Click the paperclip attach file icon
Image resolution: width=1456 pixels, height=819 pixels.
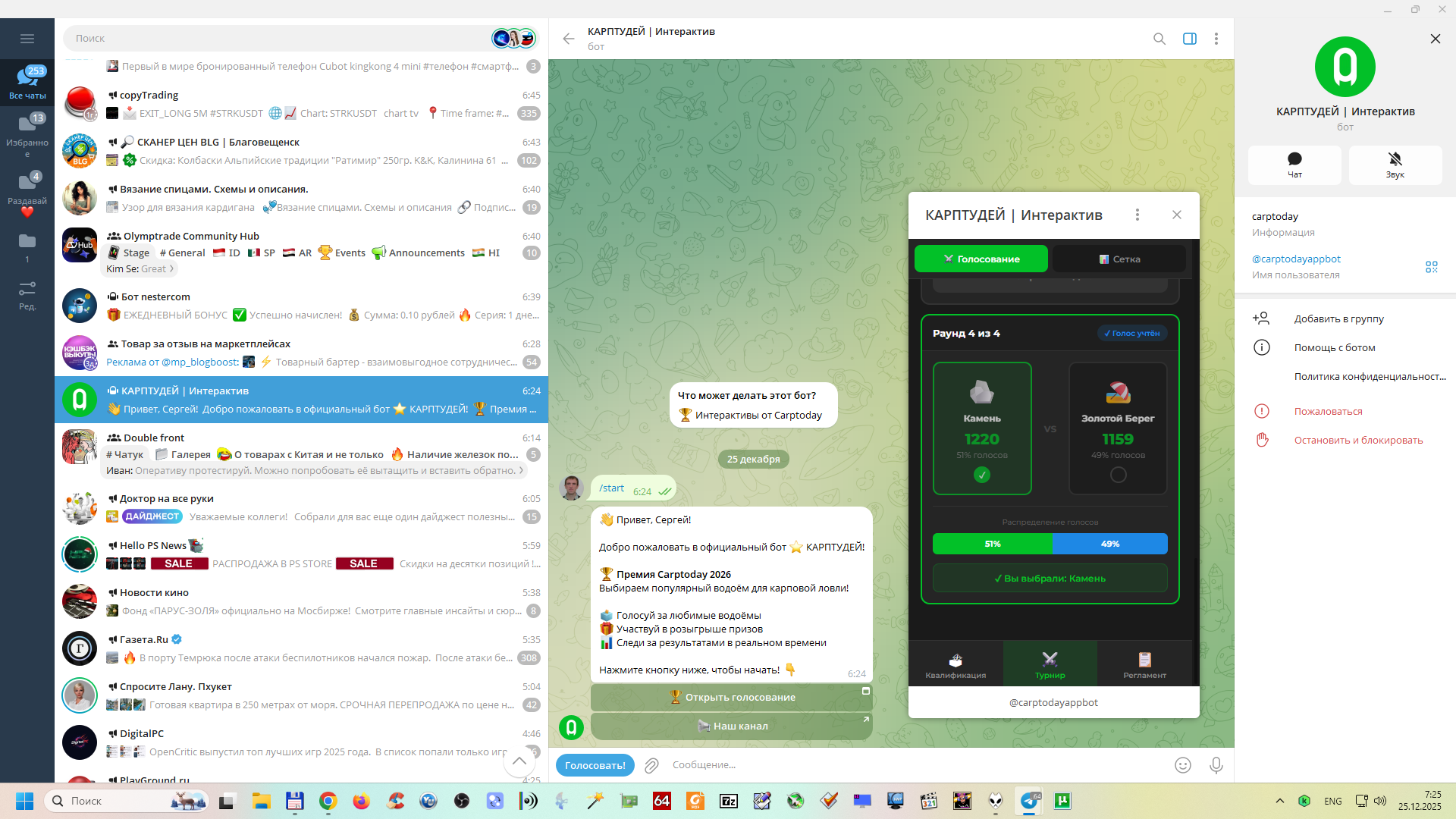click(651, 765)
